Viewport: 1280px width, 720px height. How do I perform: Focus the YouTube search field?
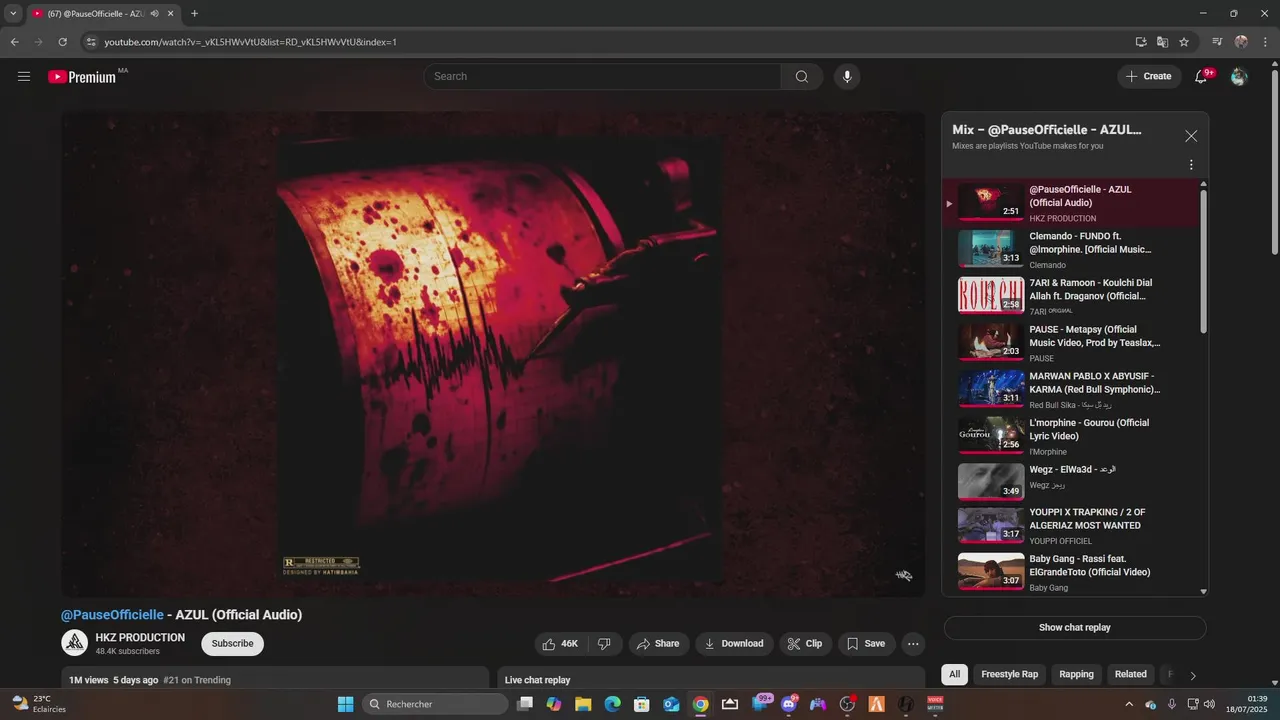click(x=603, y=76)
